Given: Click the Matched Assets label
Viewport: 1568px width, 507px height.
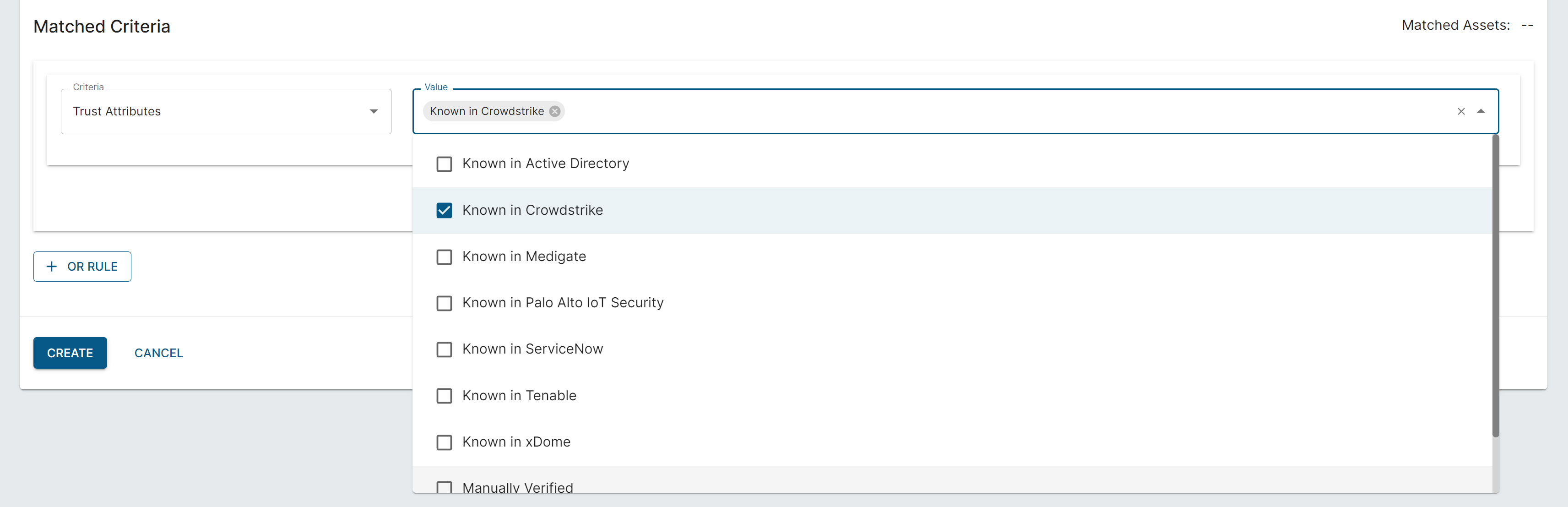Looking at the screenshot, I should click(x=1455, y=25).
